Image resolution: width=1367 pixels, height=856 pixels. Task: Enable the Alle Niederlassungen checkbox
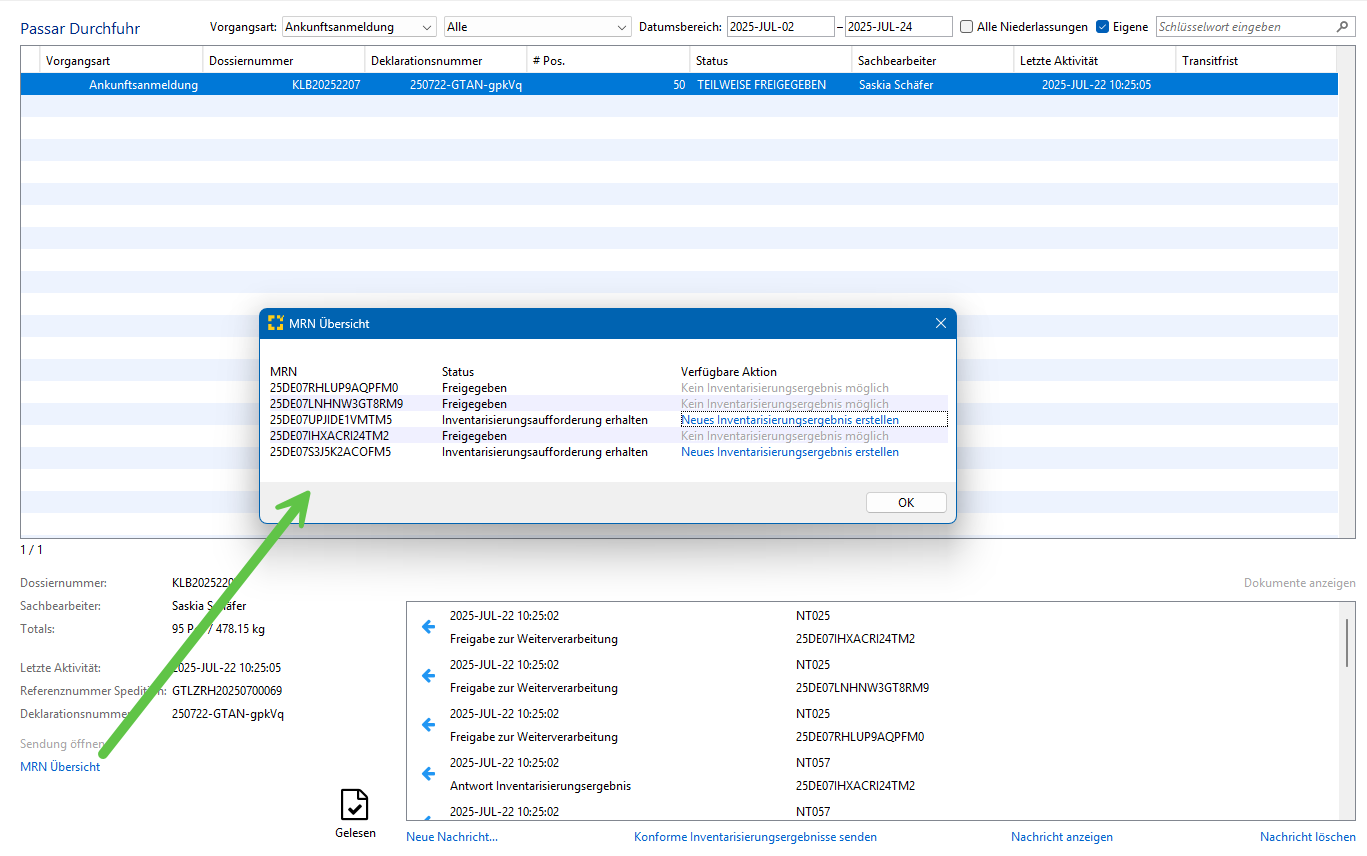tap(966, 27)
